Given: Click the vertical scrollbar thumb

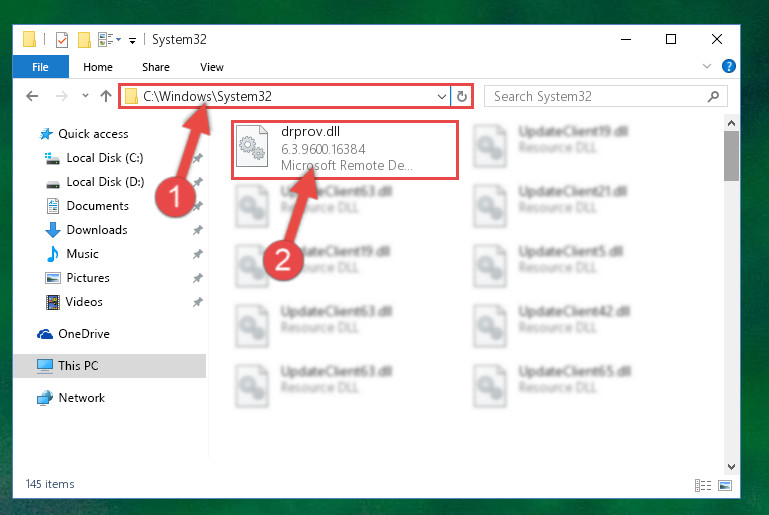Looking at the screenshot, I should point(731,156).
